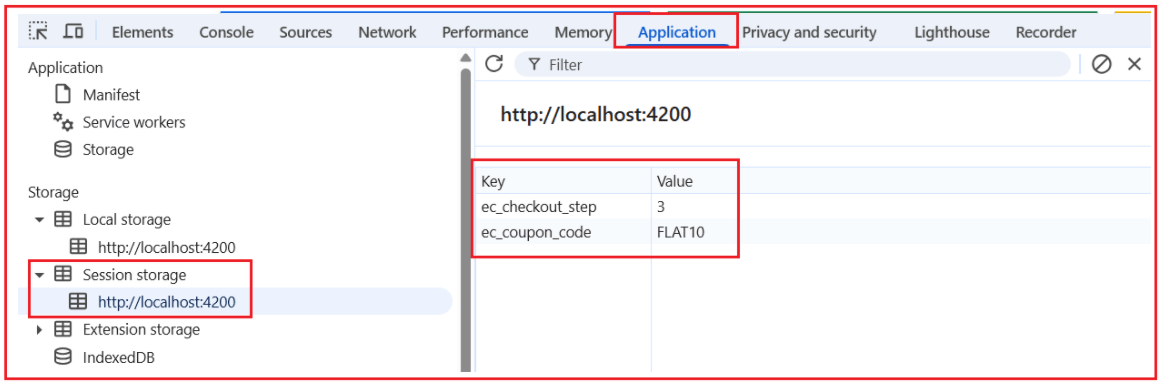Image resolution: width=1162 pixels, height=385 pixels.
Task: Open Service workers entry
Action: coord(134,122)
